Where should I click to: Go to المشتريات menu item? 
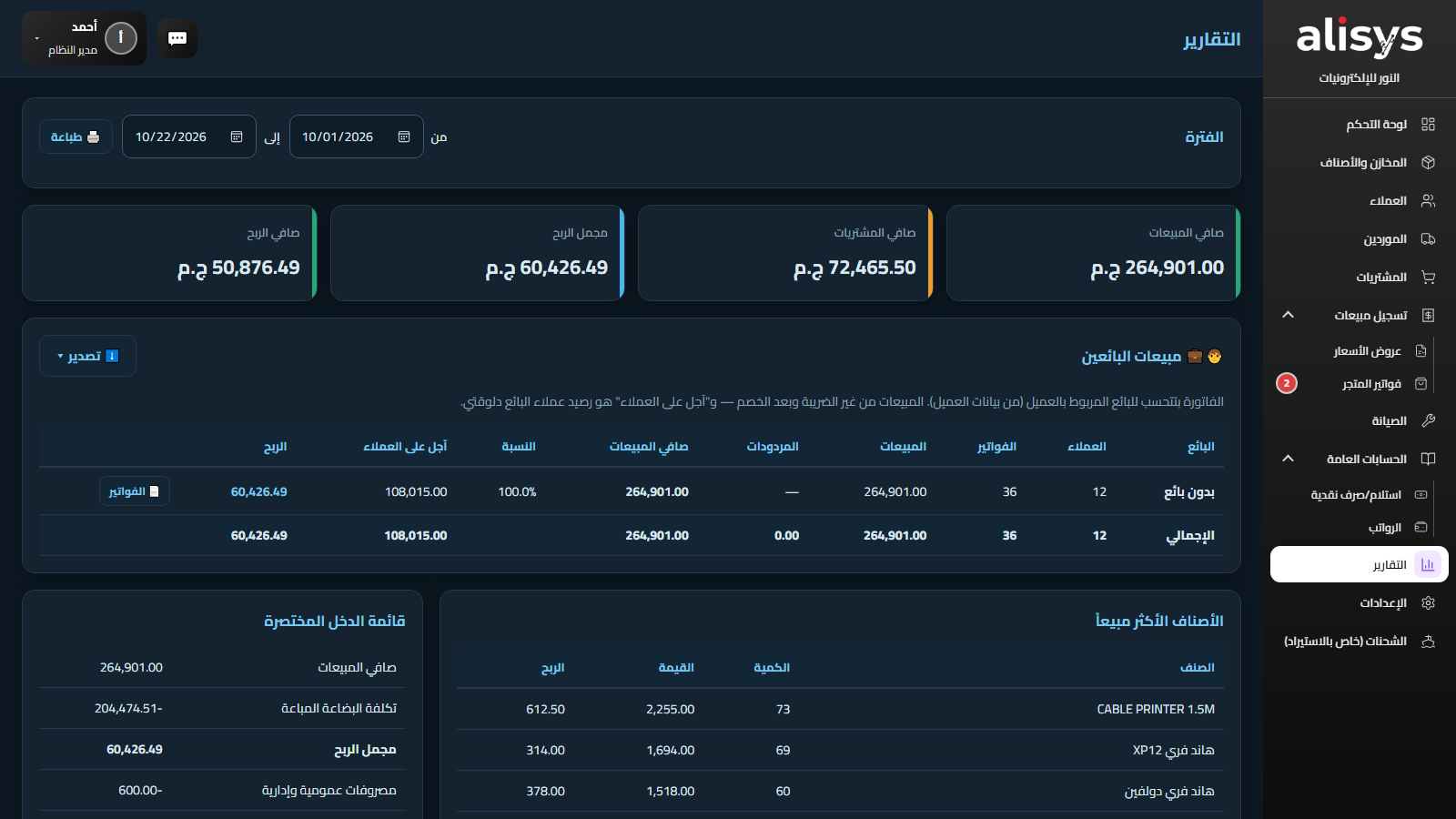(x=1360, y=277)
